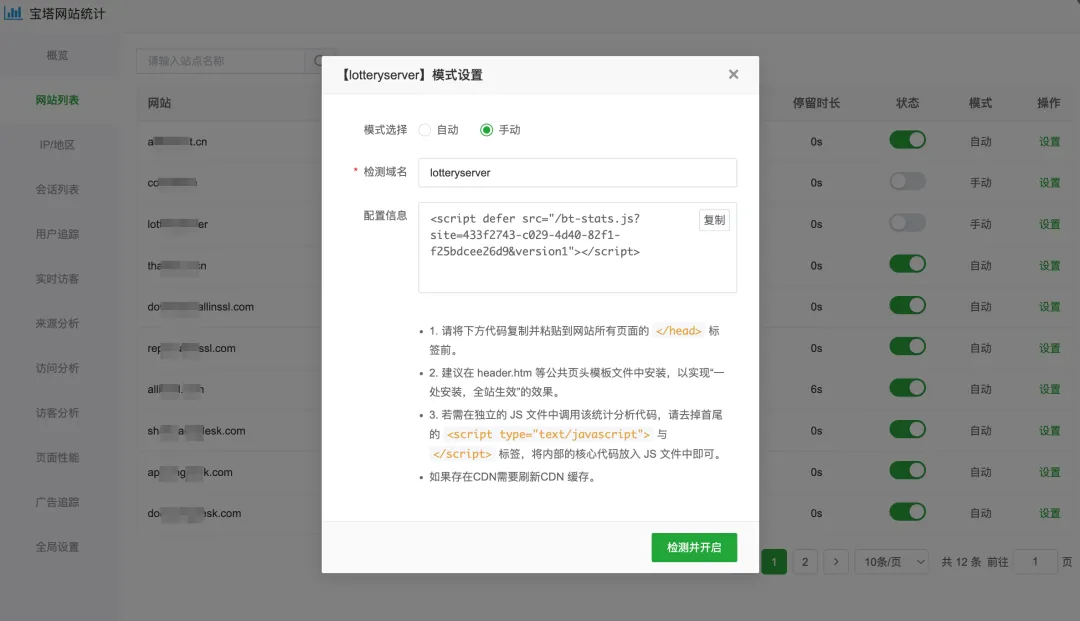This screenshot has height=621, width=1080.
Task: Open 设置 for the lot…er row
Action: [x=1050, y=224]
